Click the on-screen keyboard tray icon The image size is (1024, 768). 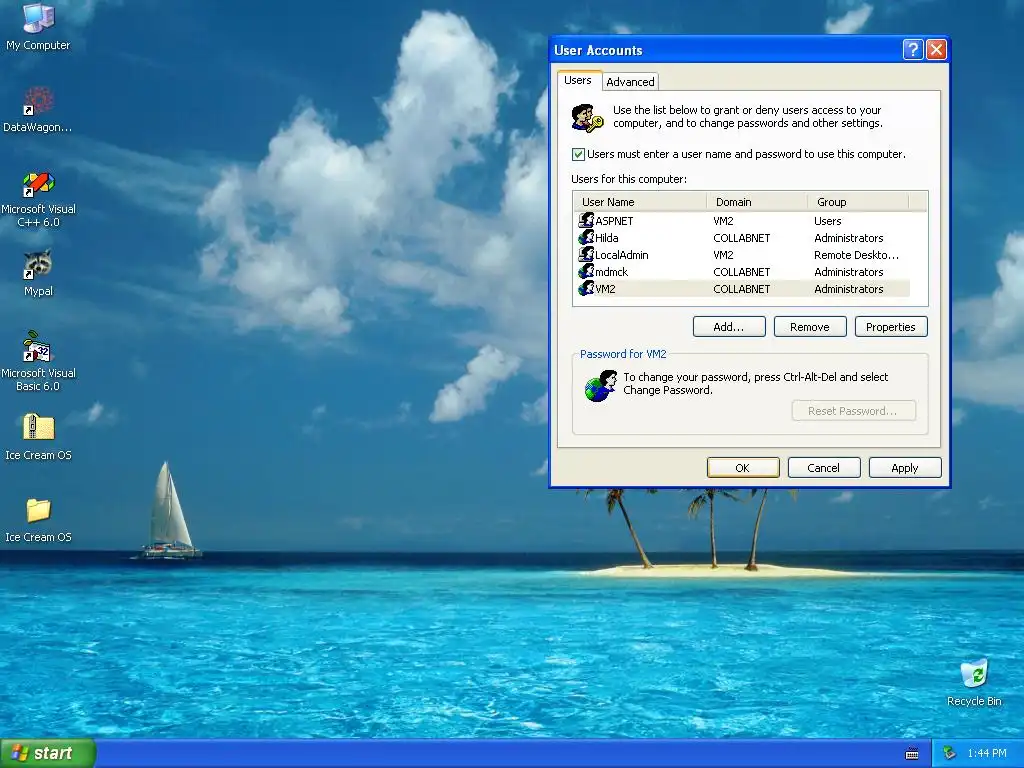[x=912, y=754]
